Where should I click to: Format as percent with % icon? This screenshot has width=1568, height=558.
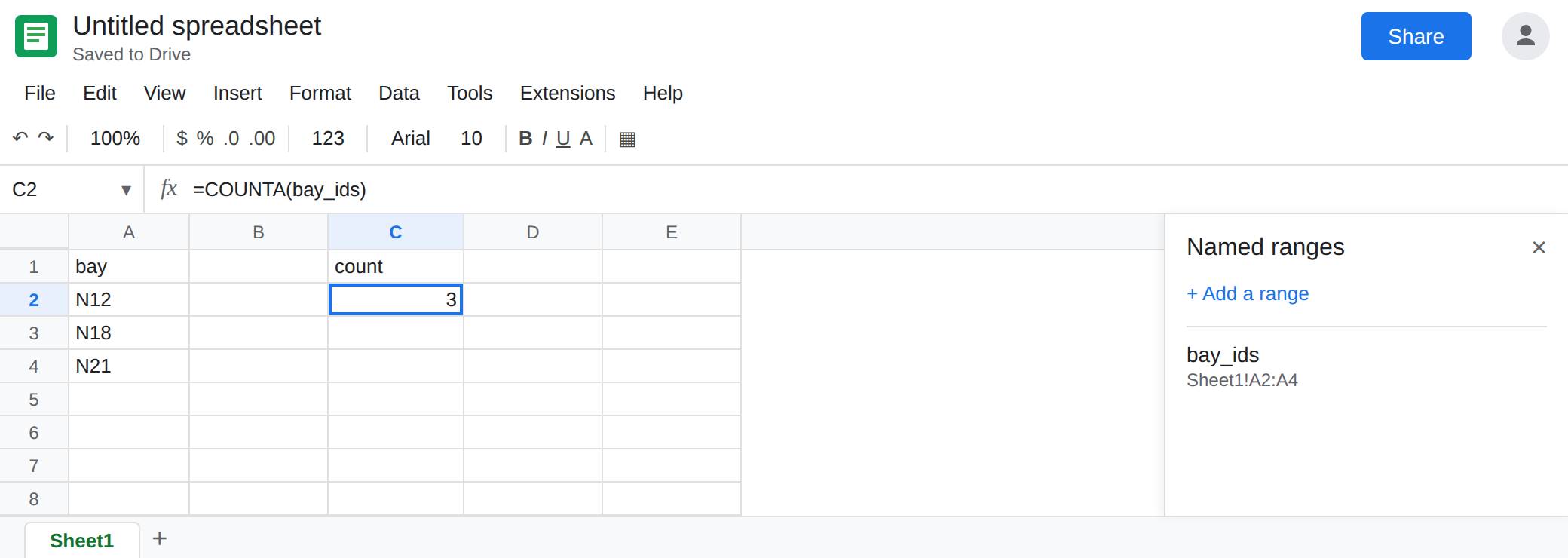click(x=205, y=139)
